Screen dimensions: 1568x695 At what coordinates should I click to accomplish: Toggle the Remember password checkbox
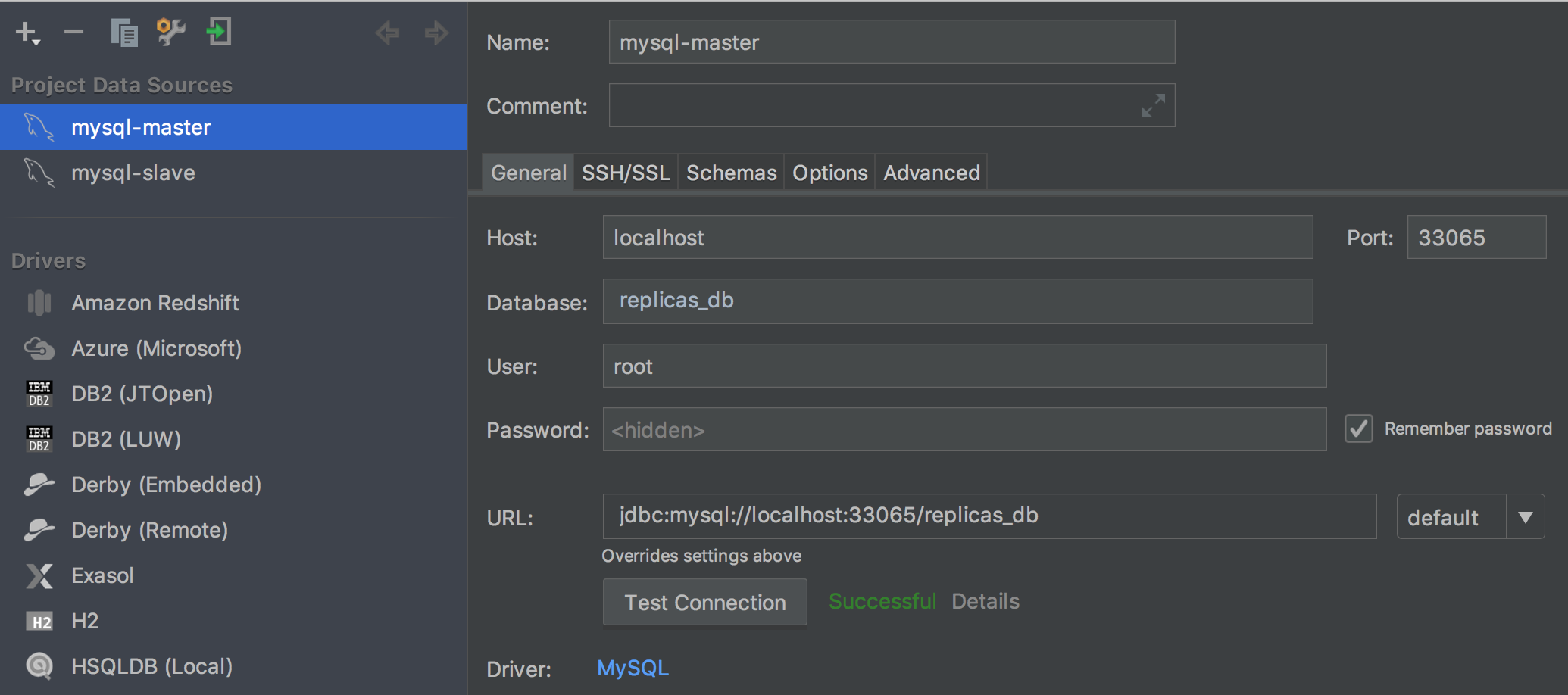tap(1359, 429)
